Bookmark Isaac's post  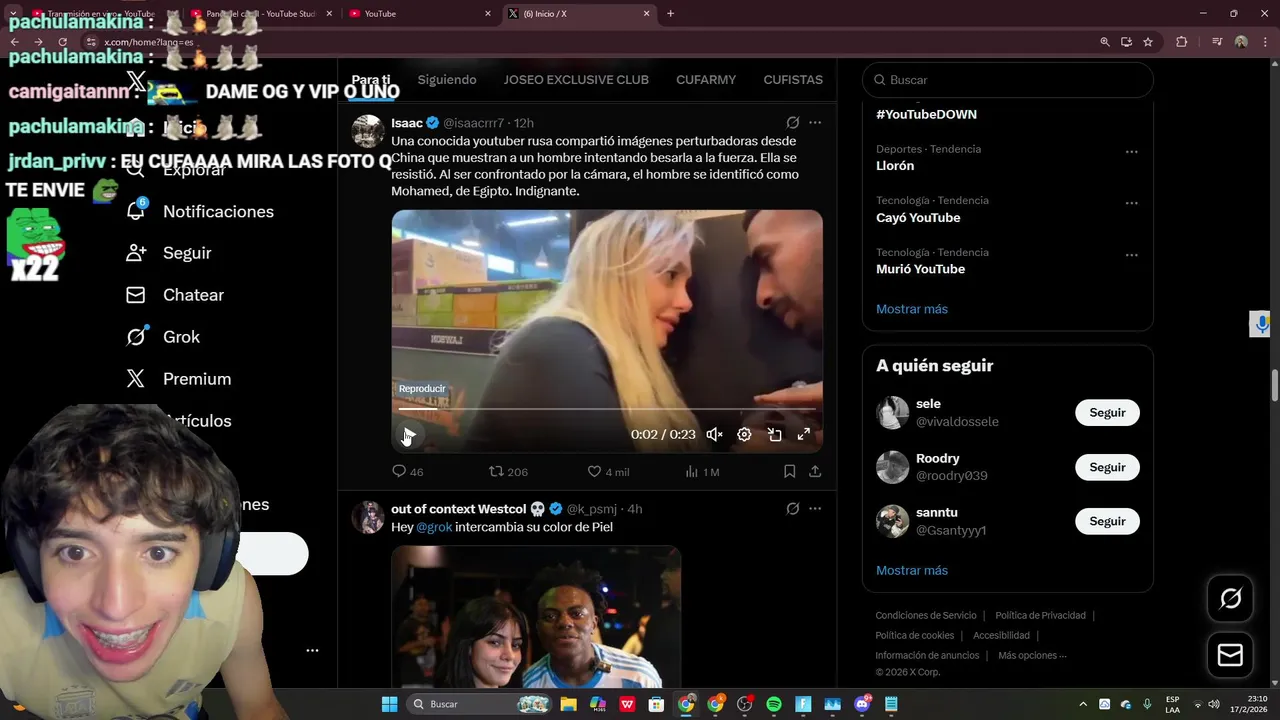coord(789,471)
